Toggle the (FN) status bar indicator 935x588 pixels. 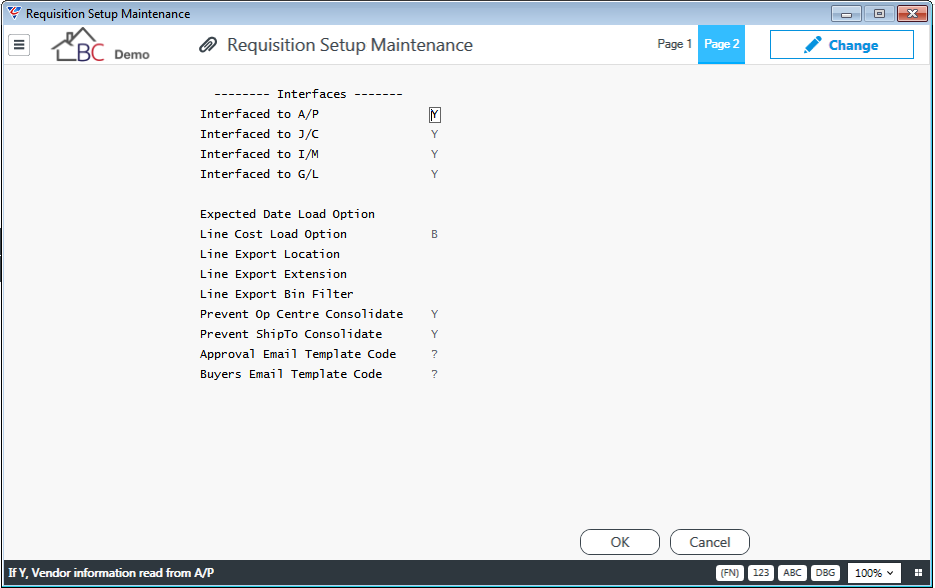click(729, 572)
